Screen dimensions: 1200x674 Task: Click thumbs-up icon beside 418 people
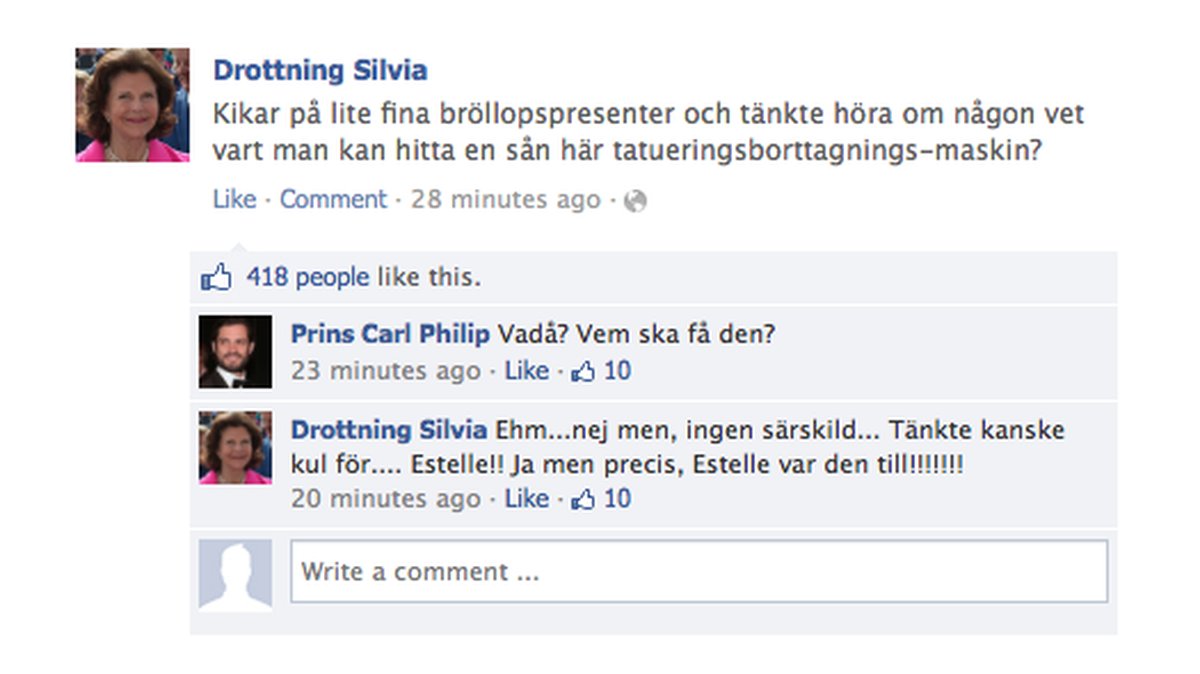216,277
